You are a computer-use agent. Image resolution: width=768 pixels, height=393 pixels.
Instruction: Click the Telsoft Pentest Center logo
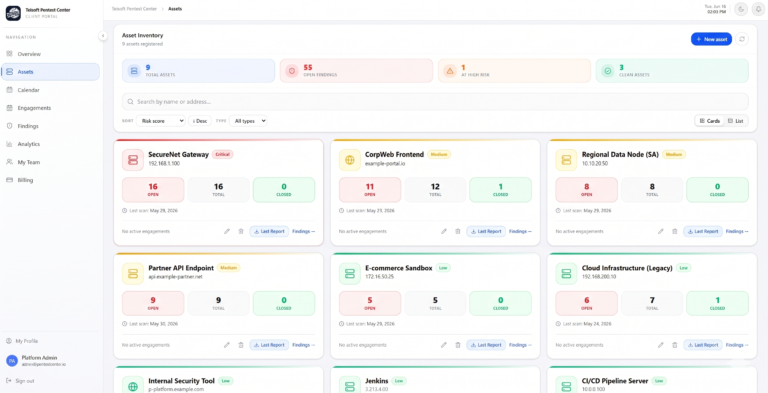pos(13,13)
